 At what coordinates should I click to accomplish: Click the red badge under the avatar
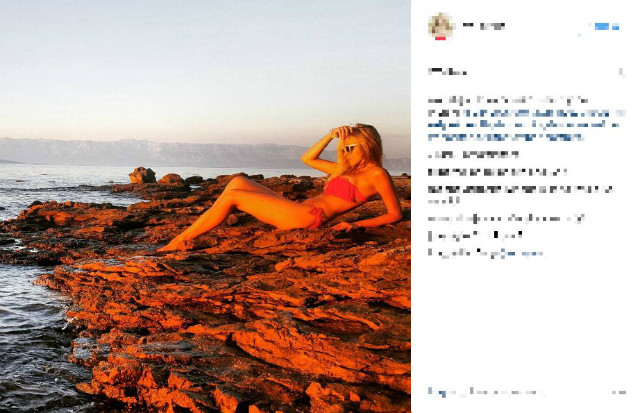[440, 38]
